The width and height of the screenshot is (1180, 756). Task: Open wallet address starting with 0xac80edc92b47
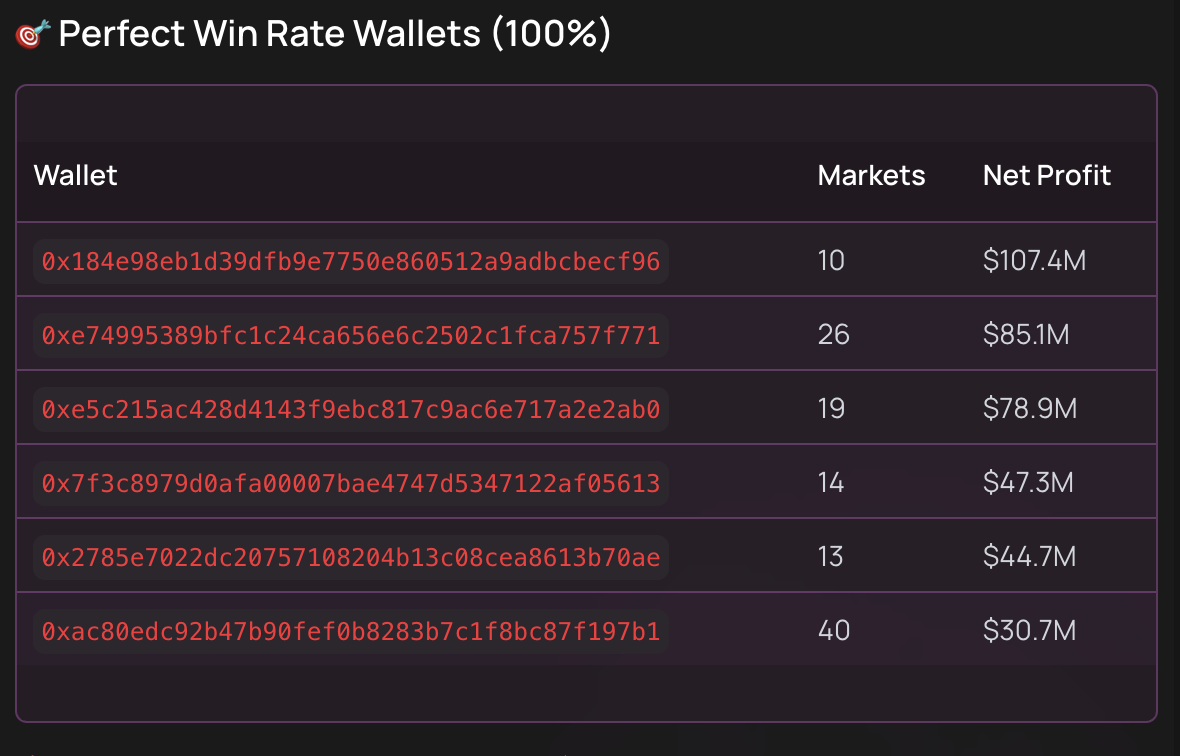pyautogui.click(x=351, y=631)
